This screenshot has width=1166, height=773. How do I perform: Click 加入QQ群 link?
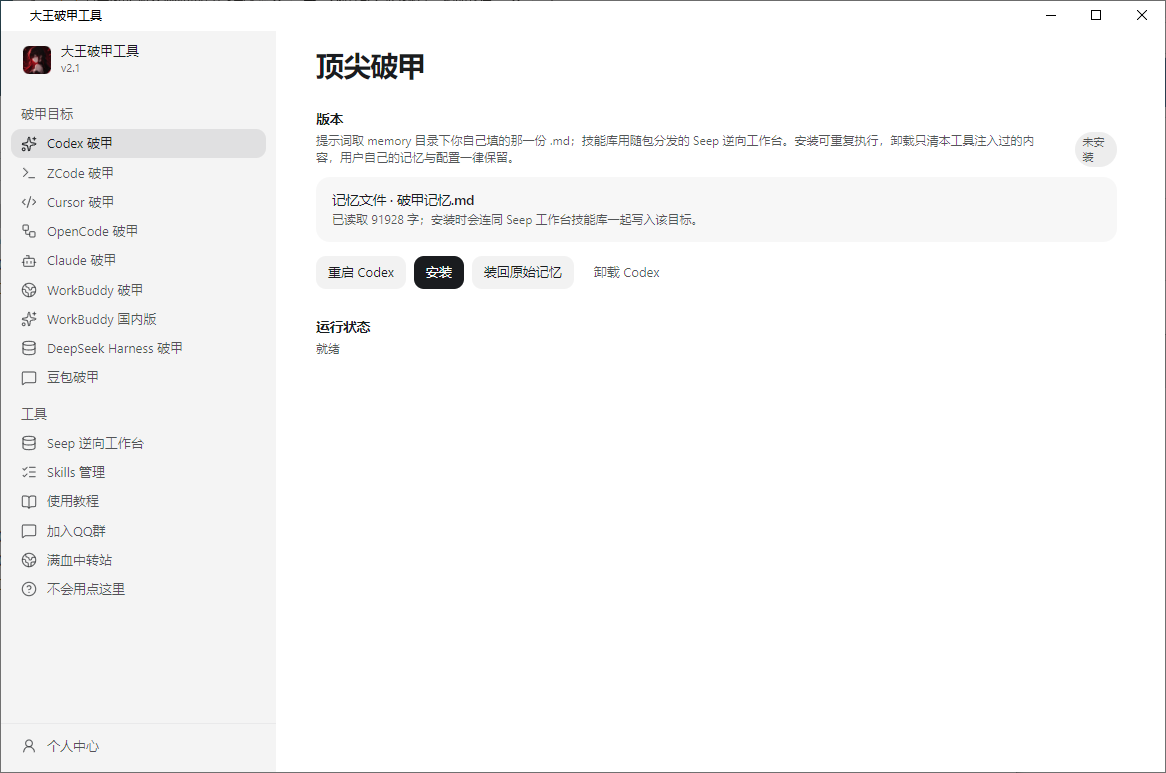click(x=138, y=531)
